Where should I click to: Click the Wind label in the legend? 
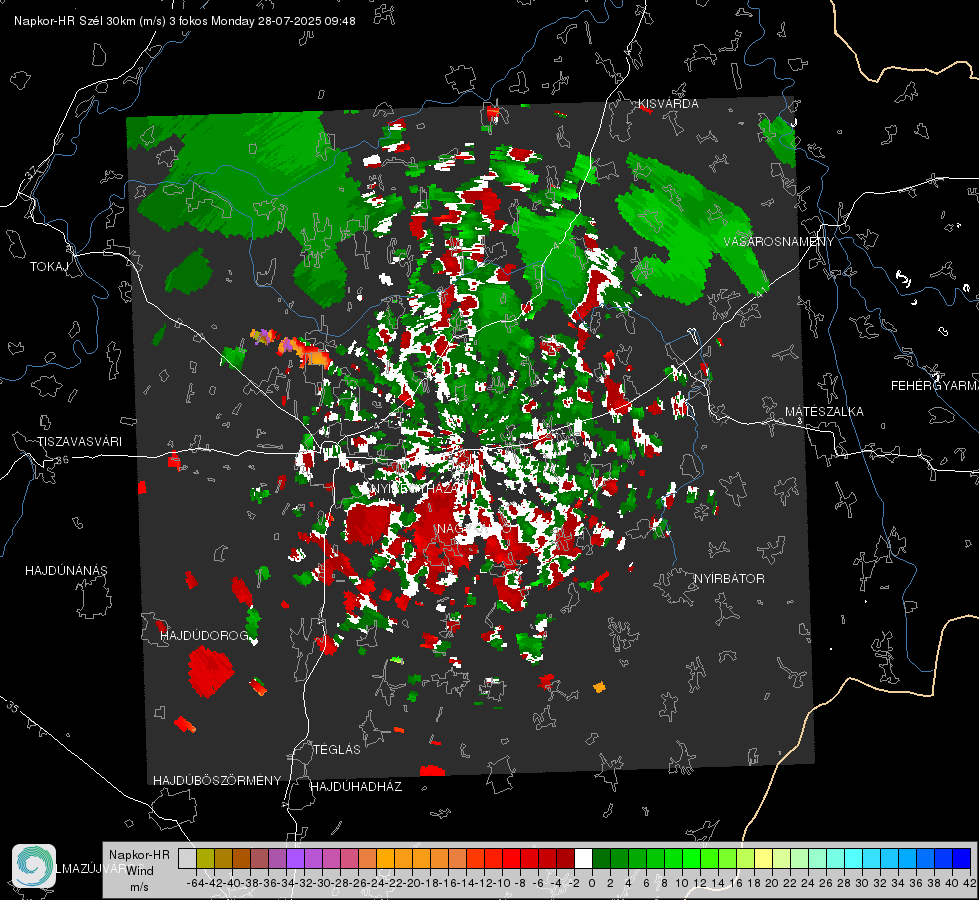[140, 871]
